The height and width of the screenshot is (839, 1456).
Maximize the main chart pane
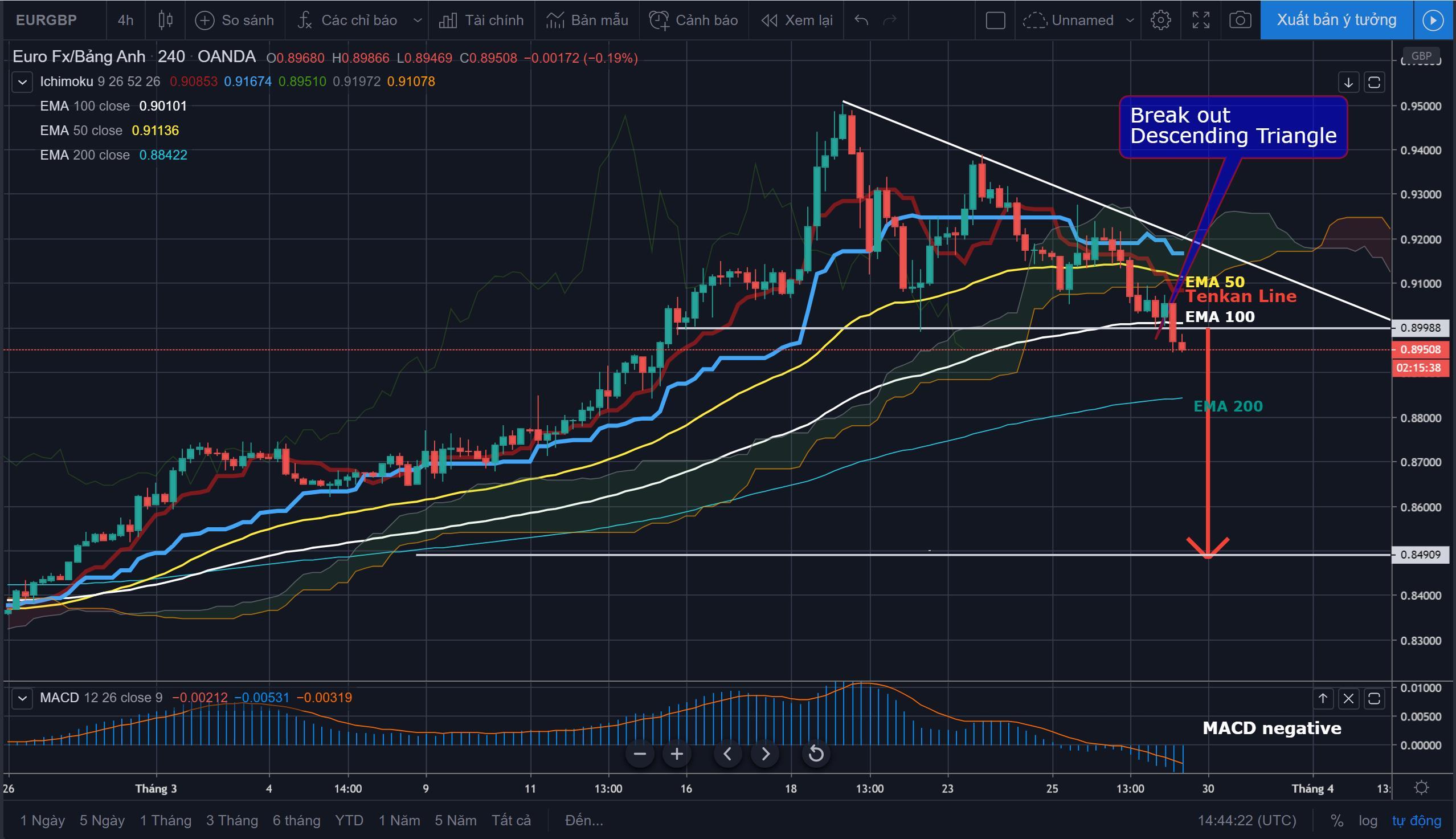[1374, 83]
